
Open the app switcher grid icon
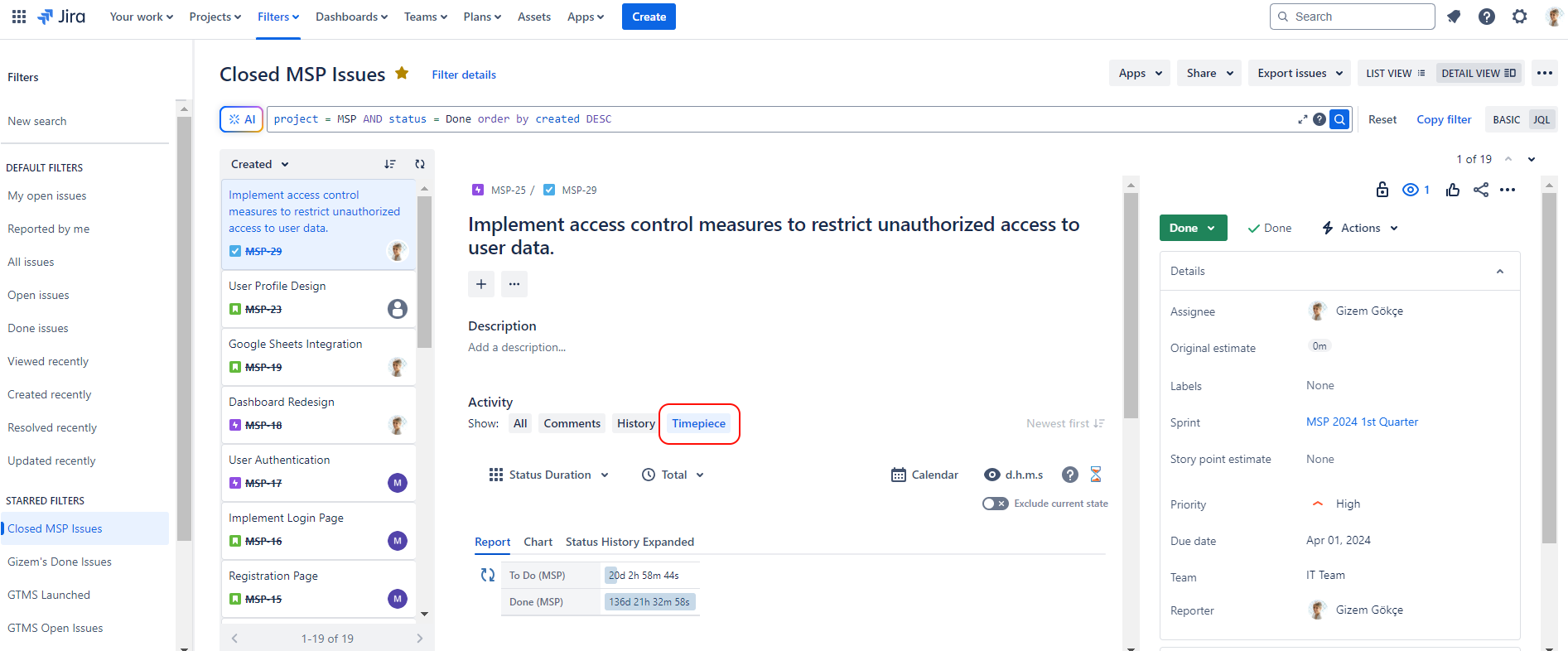[19, 17]
